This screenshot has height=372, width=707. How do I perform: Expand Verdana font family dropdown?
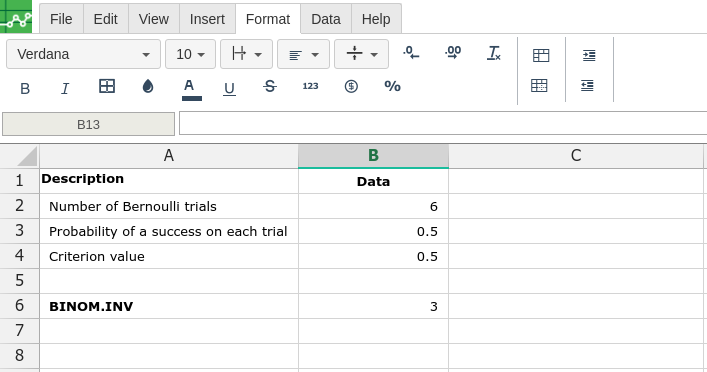83,54
